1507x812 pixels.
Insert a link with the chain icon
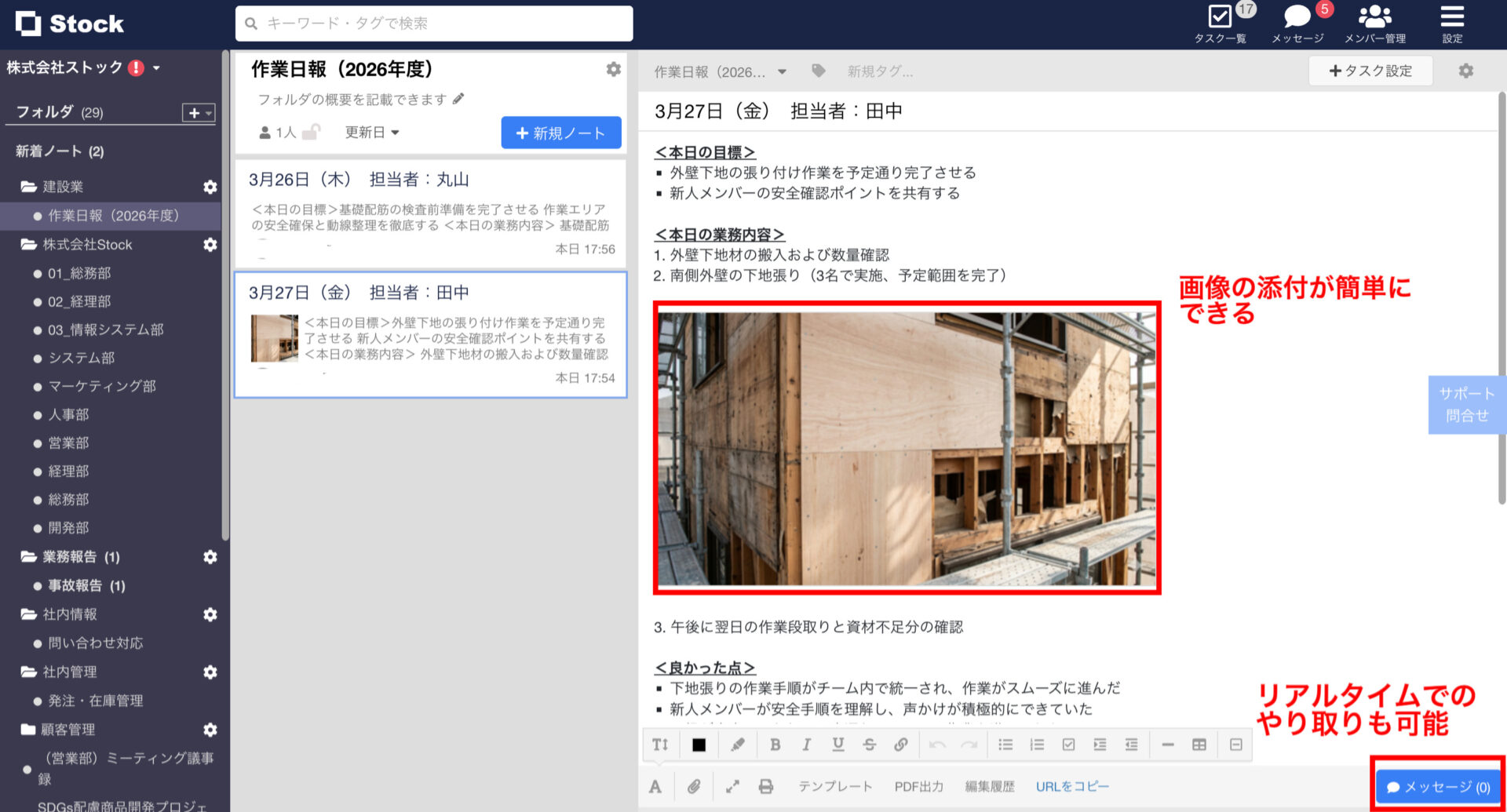click(x=901, y=745)
